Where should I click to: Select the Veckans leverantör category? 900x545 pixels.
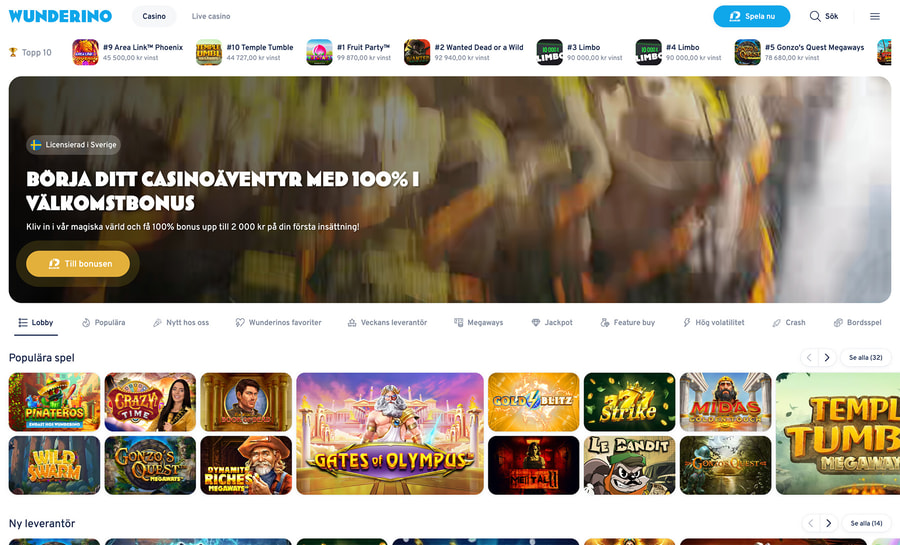[x=387, y=322]
